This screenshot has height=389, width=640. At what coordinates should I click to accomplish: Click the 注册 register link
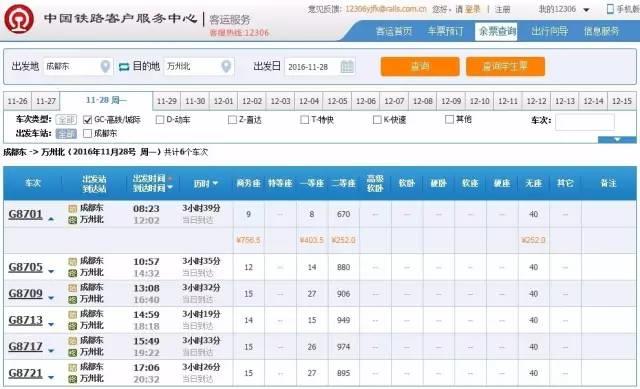(502, 9)
